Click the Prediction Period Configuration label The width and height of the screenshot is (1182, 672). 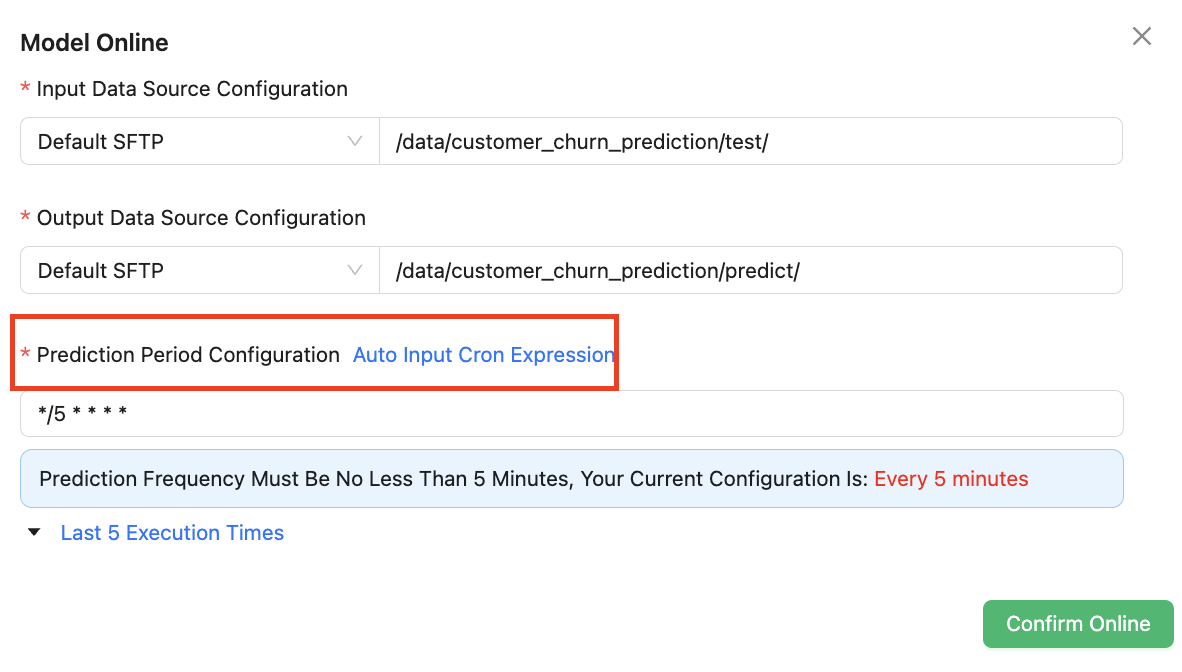pyautogui.click(x=188, y=355)
